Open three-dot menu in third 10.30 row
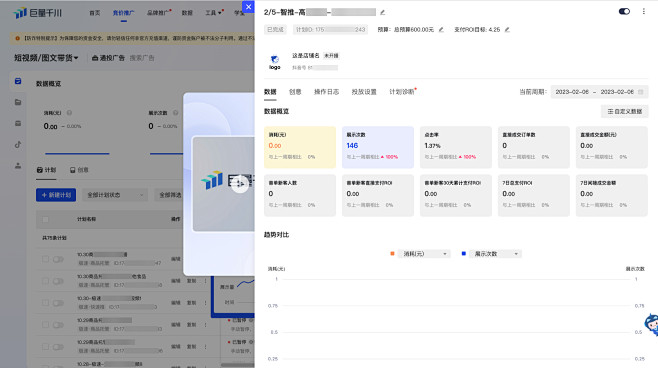The height and width of the screenshot is (368, 658). click(206, 303)
